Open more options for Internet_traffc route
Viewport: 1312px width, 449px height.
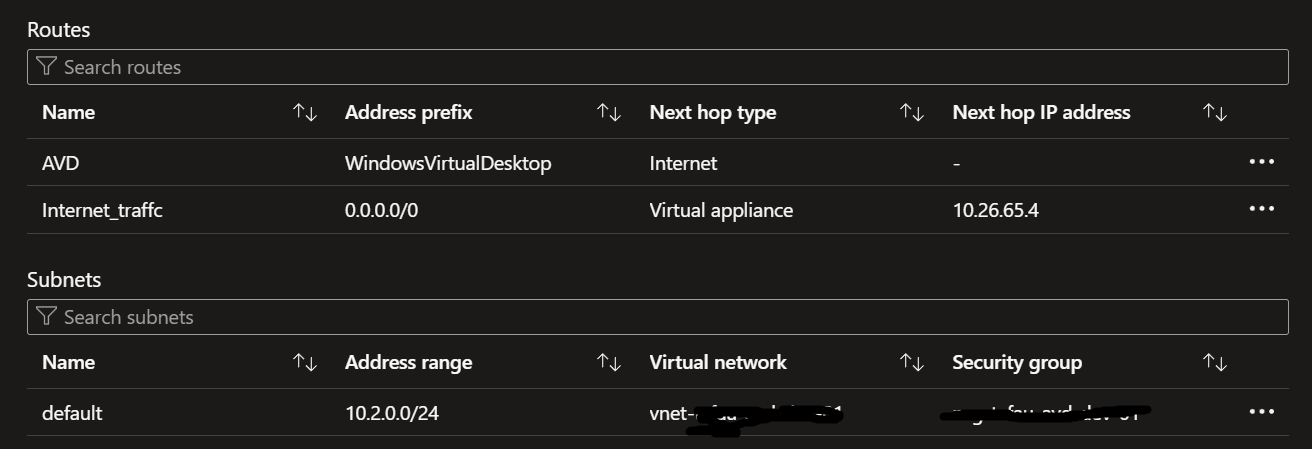pyautogui.click(x=1262, y=209)
